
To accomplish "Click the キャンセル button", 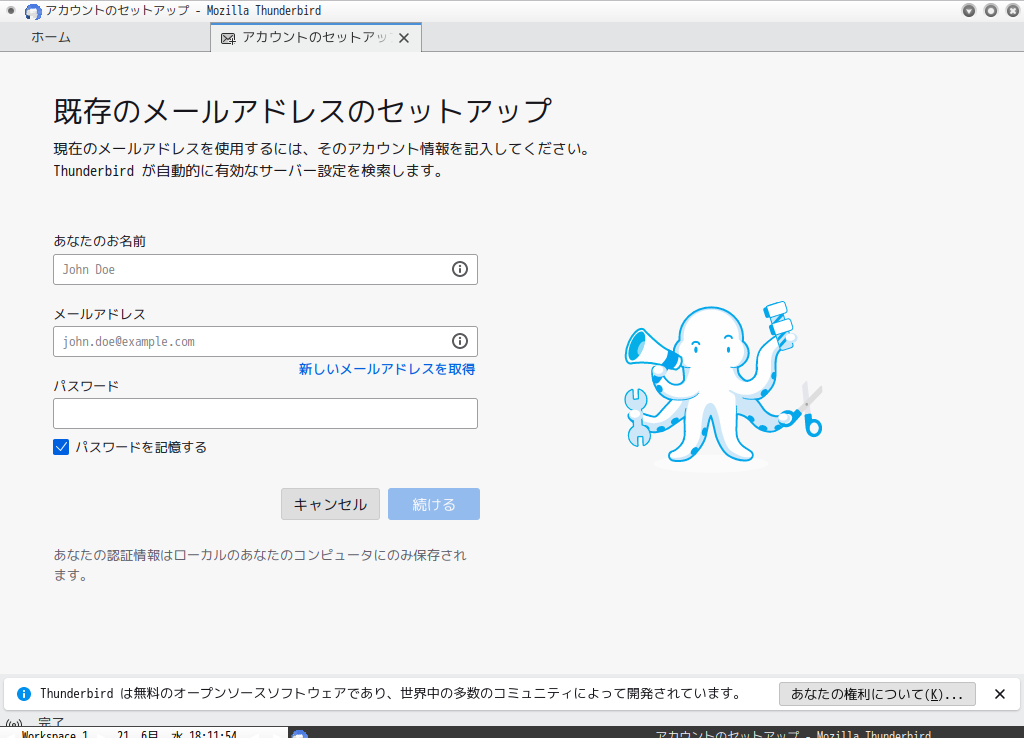I will 330,504.
